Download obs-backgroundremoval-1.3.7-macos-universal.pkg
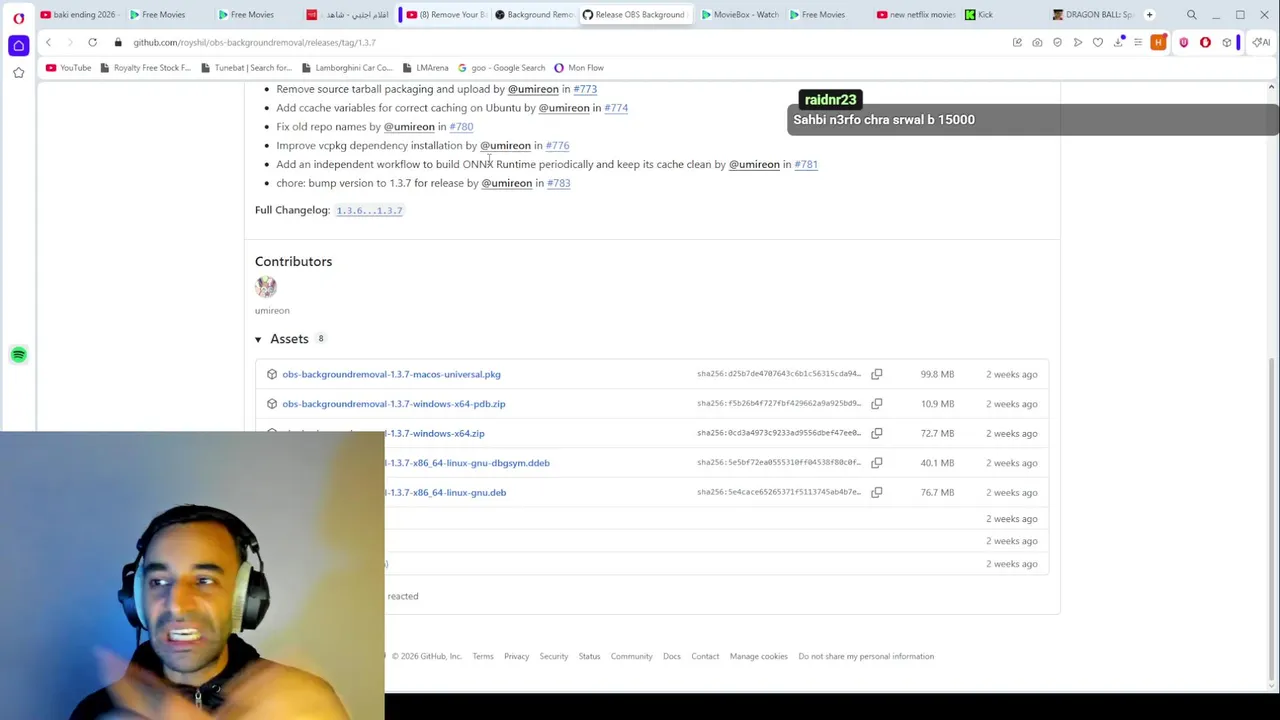This screenshot has width=1280, height=720. [391, 374]
